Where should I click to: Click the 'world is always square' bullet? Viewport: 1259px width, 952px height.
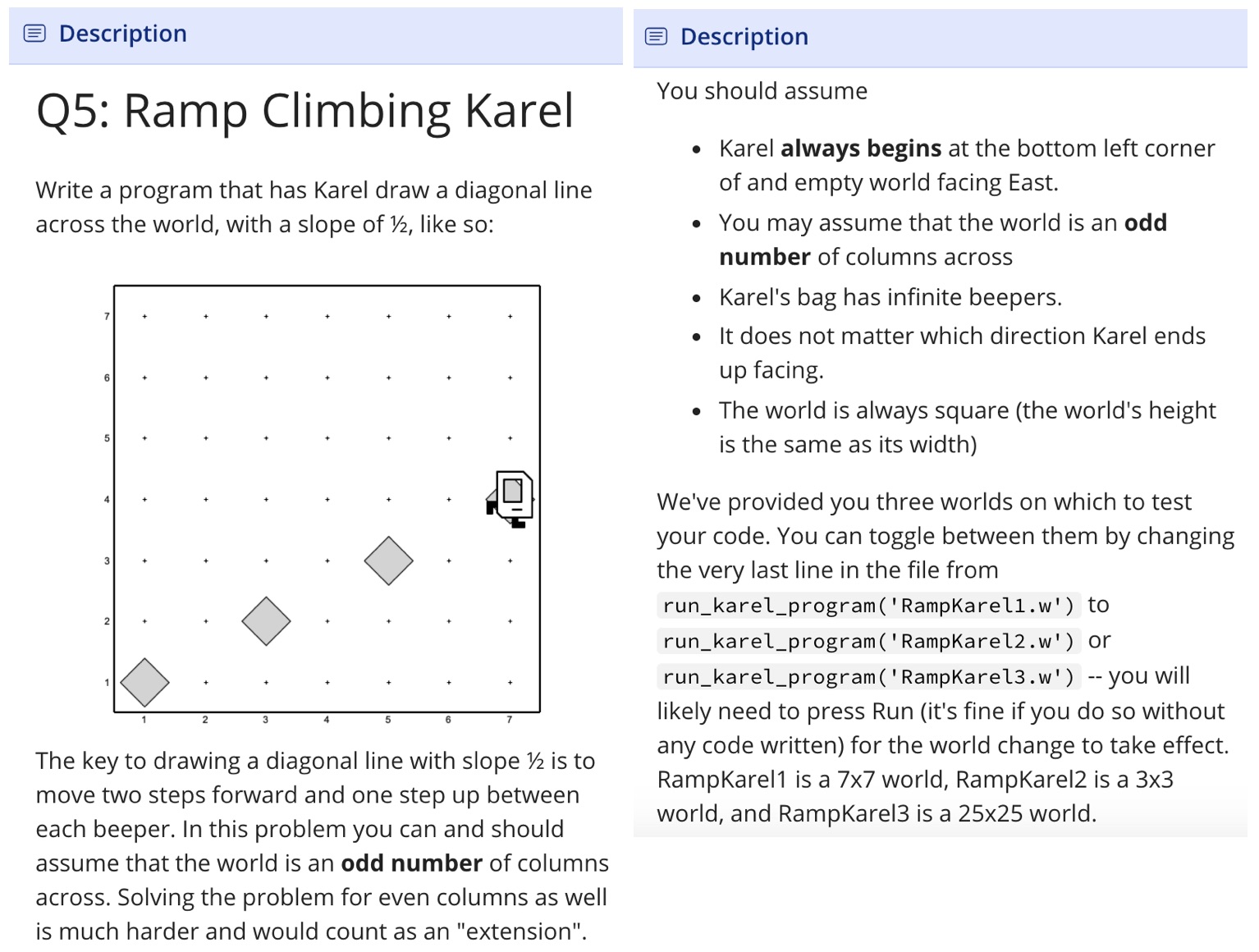(x=968, y=428)
